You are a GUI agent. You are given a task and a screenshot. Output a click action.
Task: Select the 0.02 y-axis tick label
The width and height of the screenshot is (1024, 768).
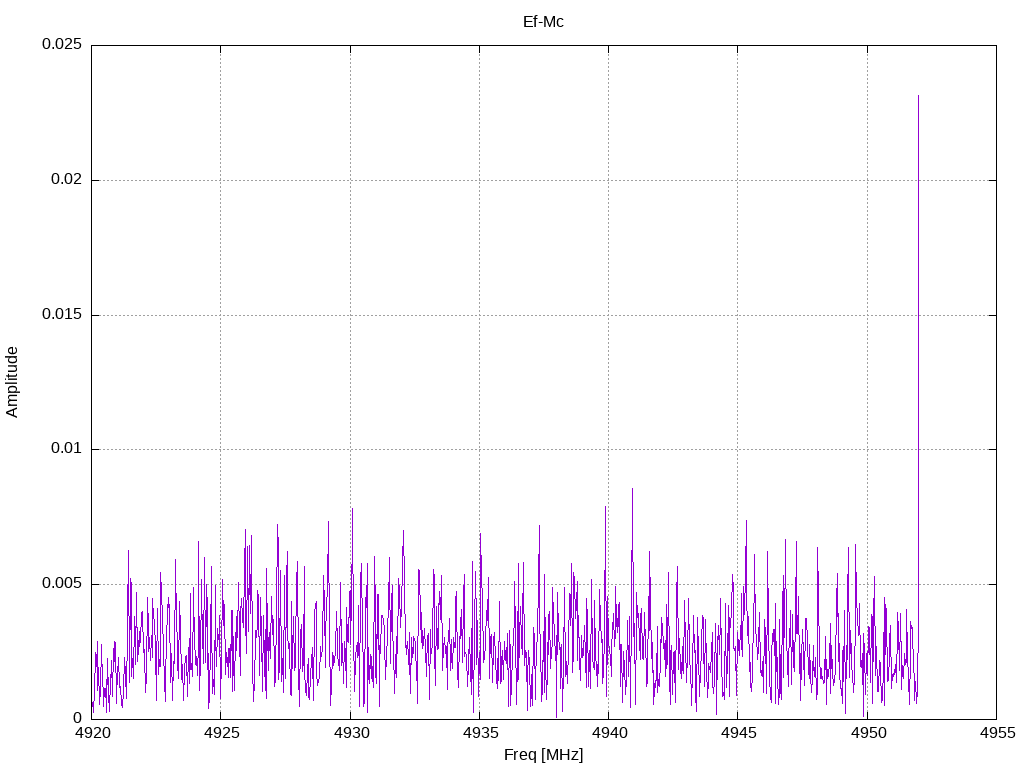coord(66,180)
